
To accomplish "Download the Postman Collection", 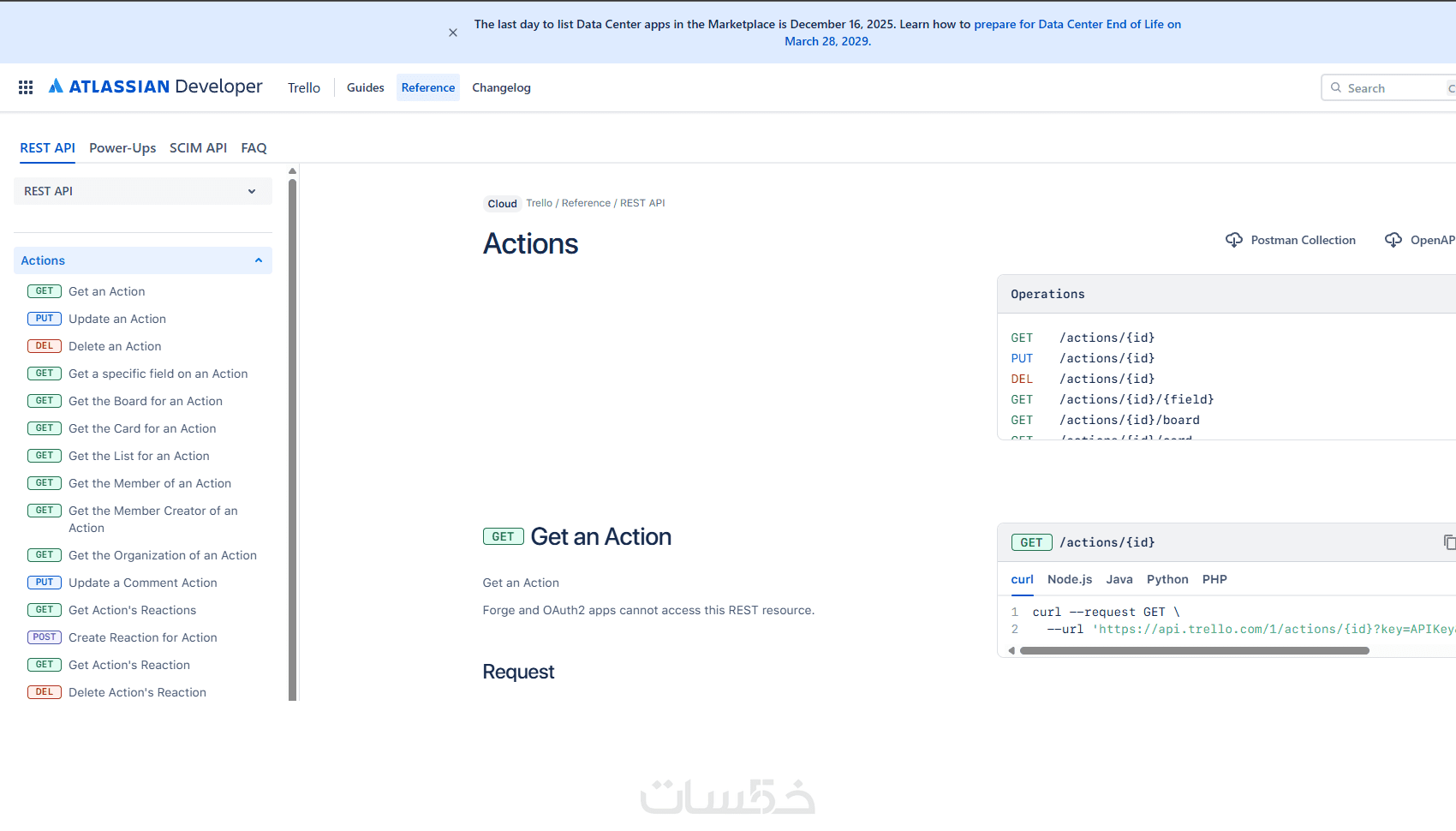I will coord(1291,240).
